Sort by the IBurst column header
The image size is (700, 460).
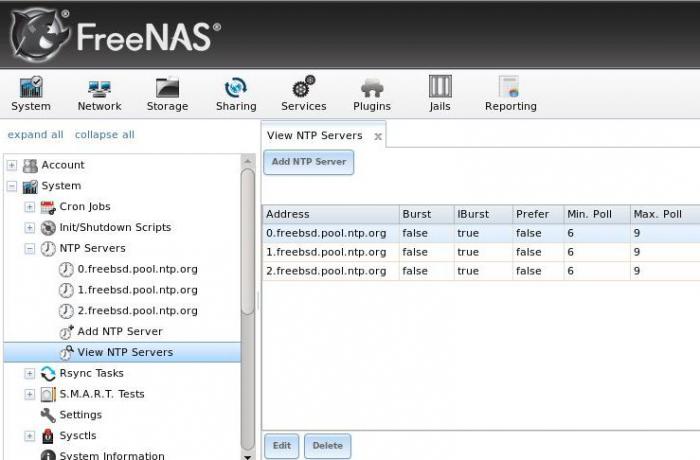pos(483,214)
